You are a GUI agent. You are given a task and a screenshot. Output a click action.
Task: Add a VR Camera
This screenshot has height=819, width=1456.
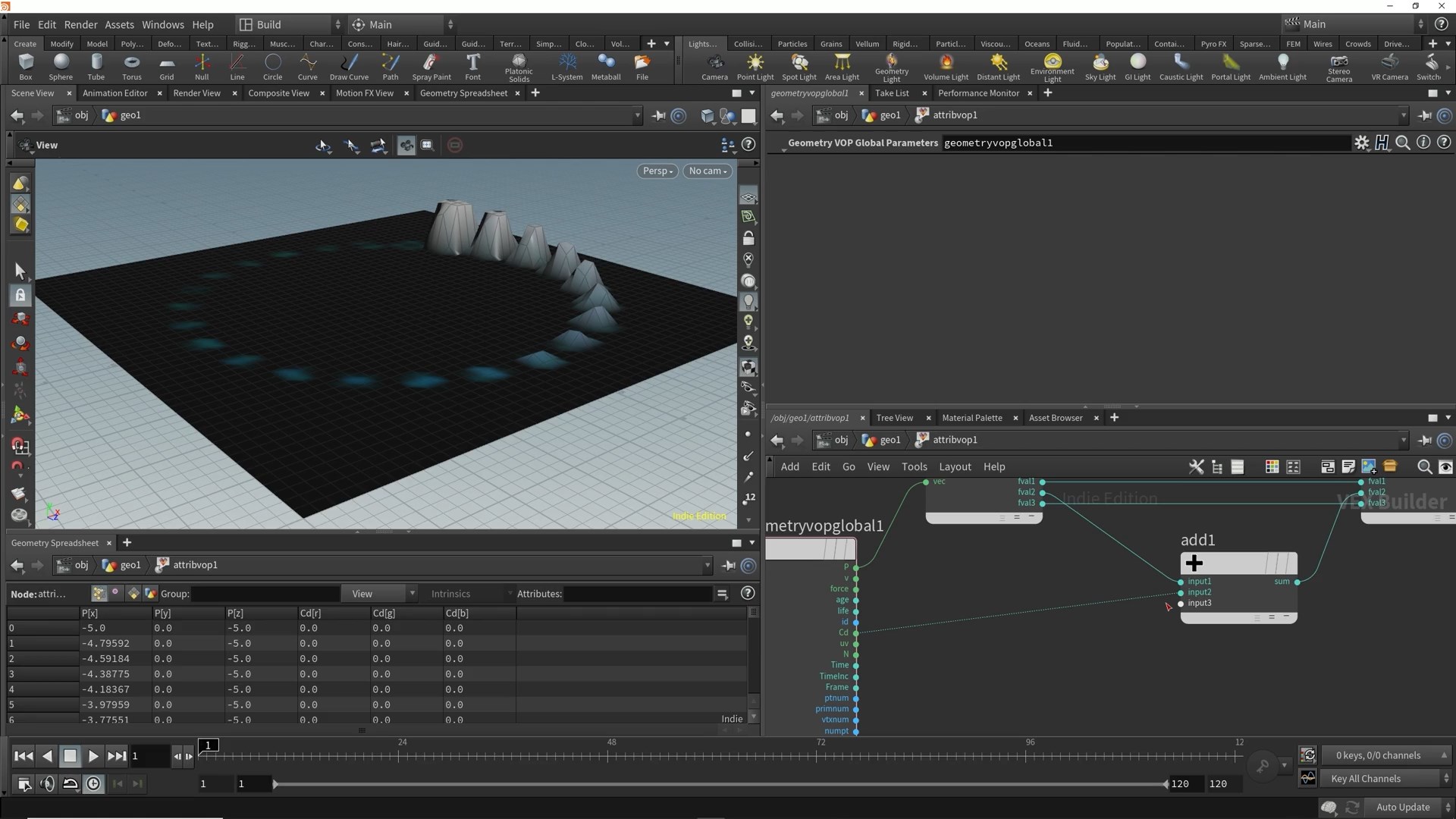coord(1389,67)
